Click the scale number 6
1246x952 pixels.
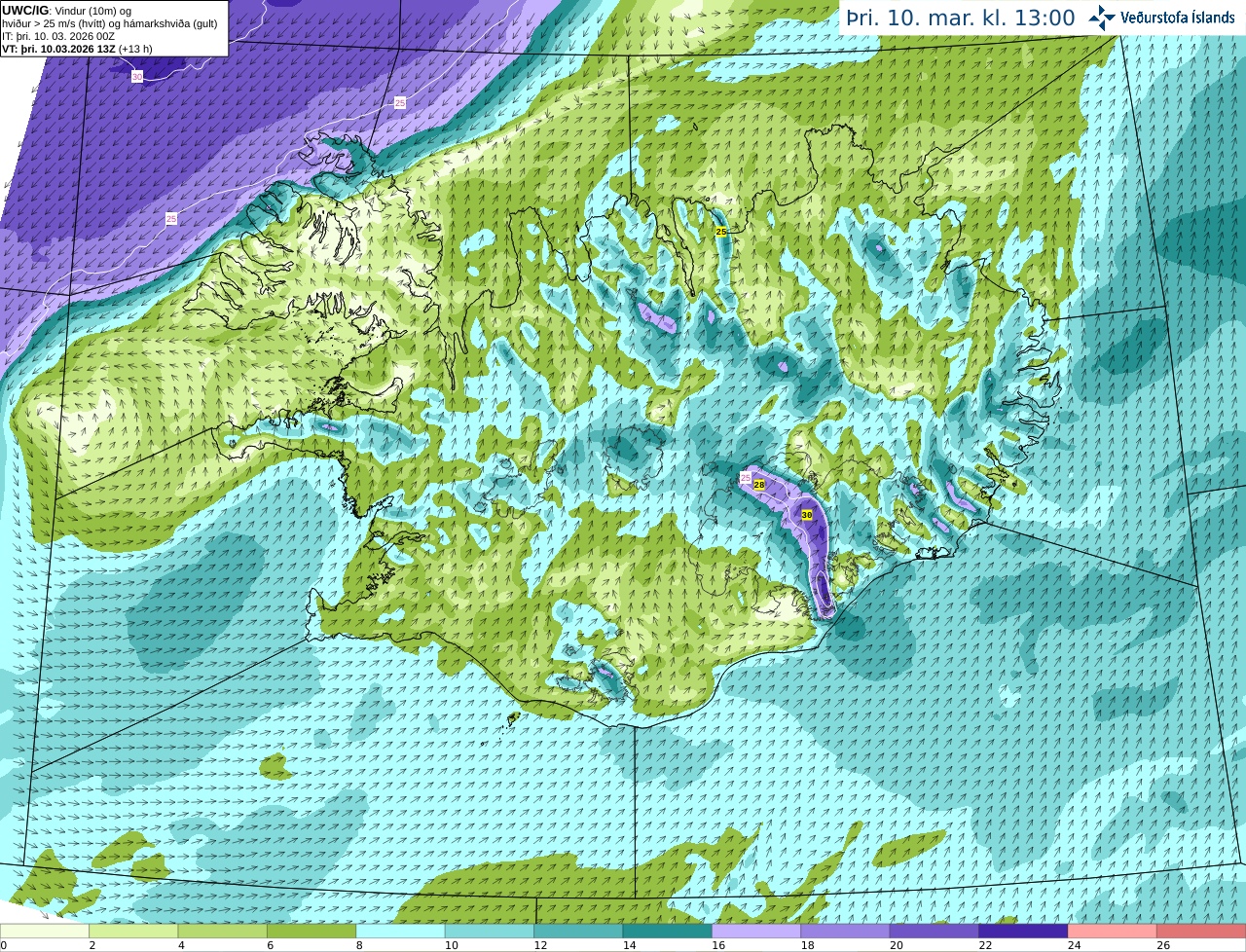coord(270,945)
